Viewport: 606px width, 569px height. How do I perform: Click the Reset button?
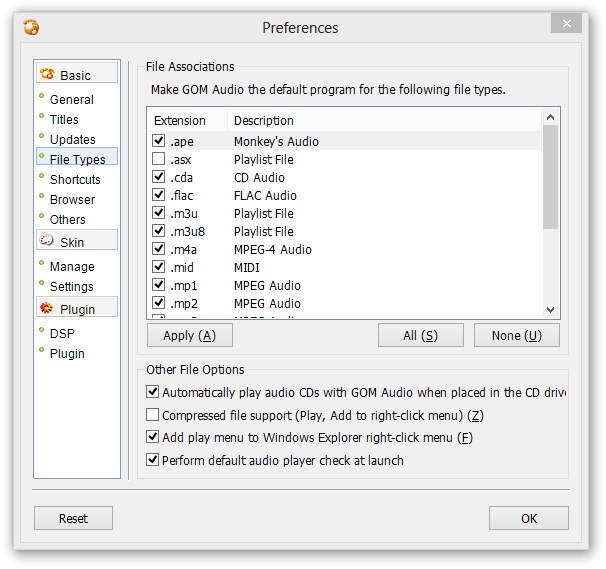[73, 518]
